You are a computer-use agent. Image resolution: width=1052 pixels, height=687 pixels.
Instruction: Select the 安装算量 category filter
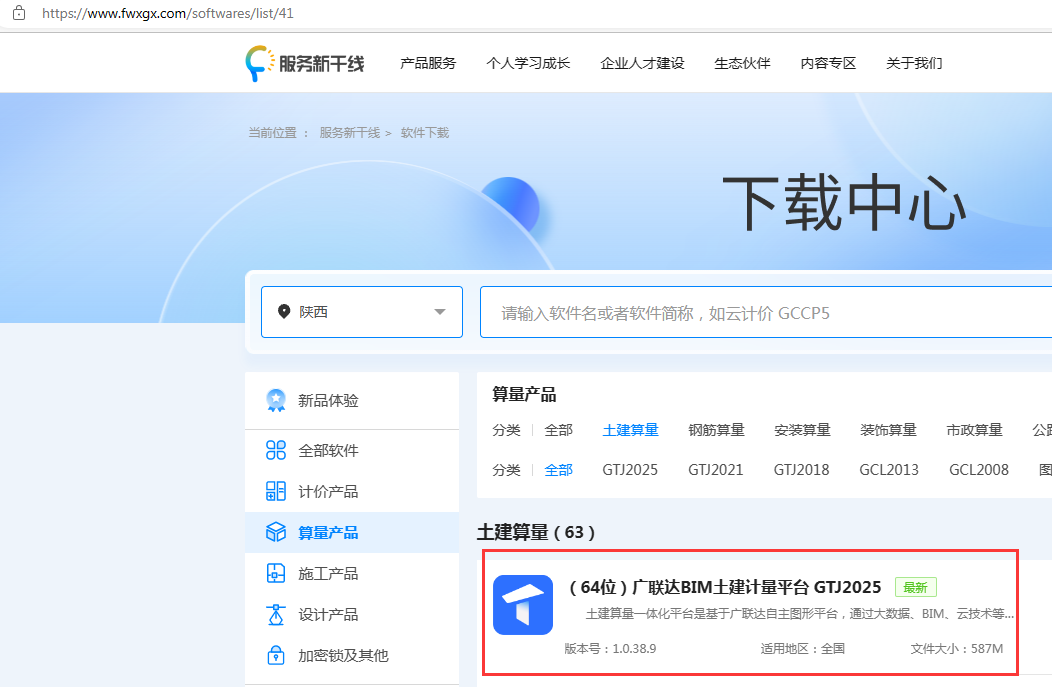click(802, 430)
